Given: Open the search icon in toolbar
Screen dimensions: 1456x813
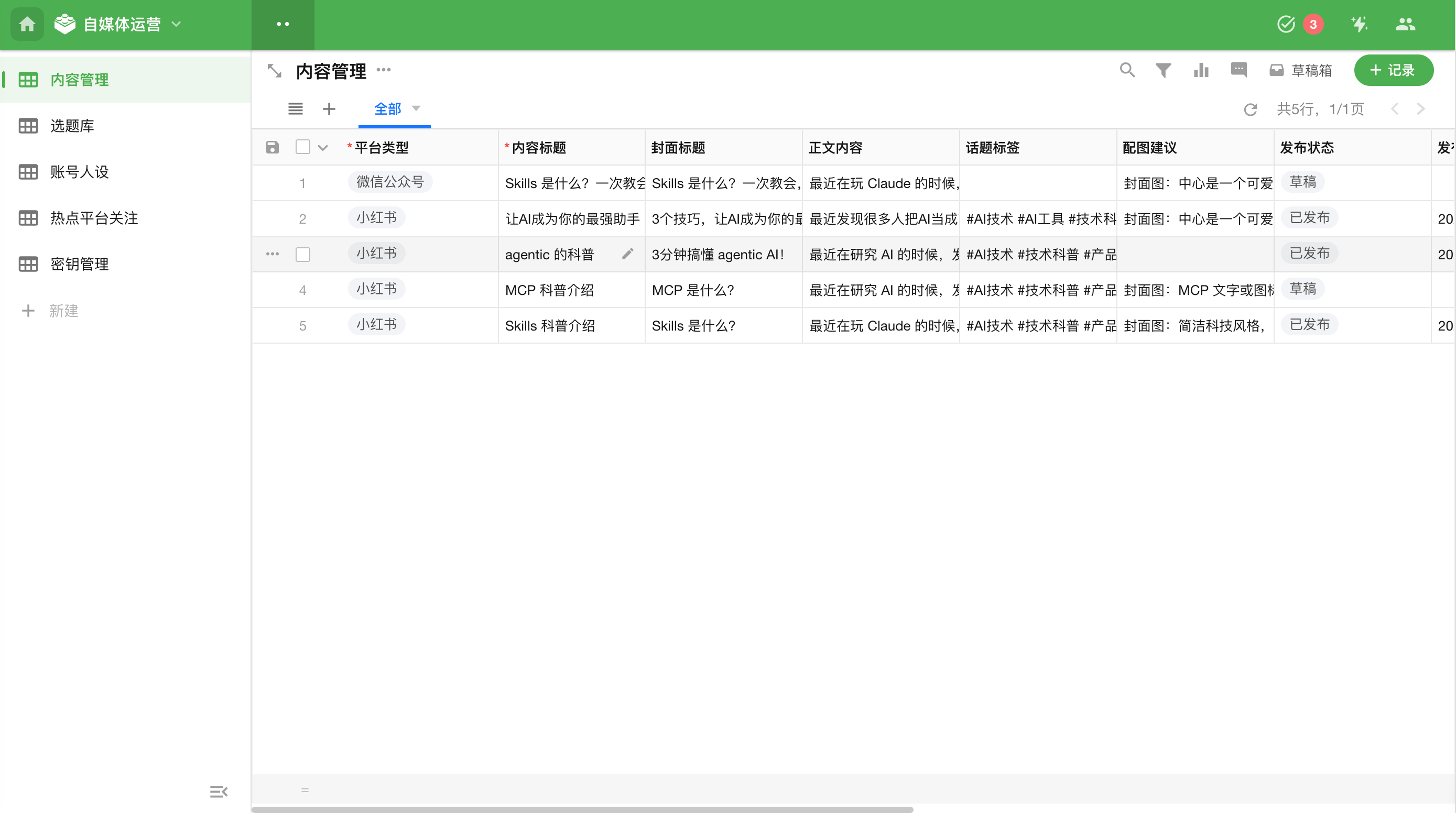Looking at the screenshot, I should pos(1126,70).
